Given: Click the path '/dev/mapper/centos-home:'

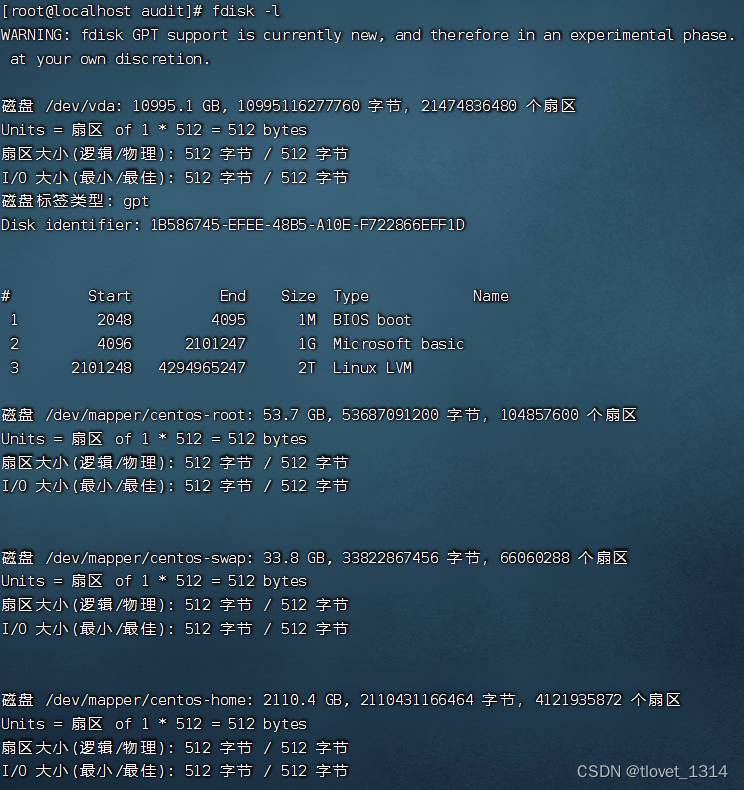Looking at the screenshot, I should click(149, 700).
